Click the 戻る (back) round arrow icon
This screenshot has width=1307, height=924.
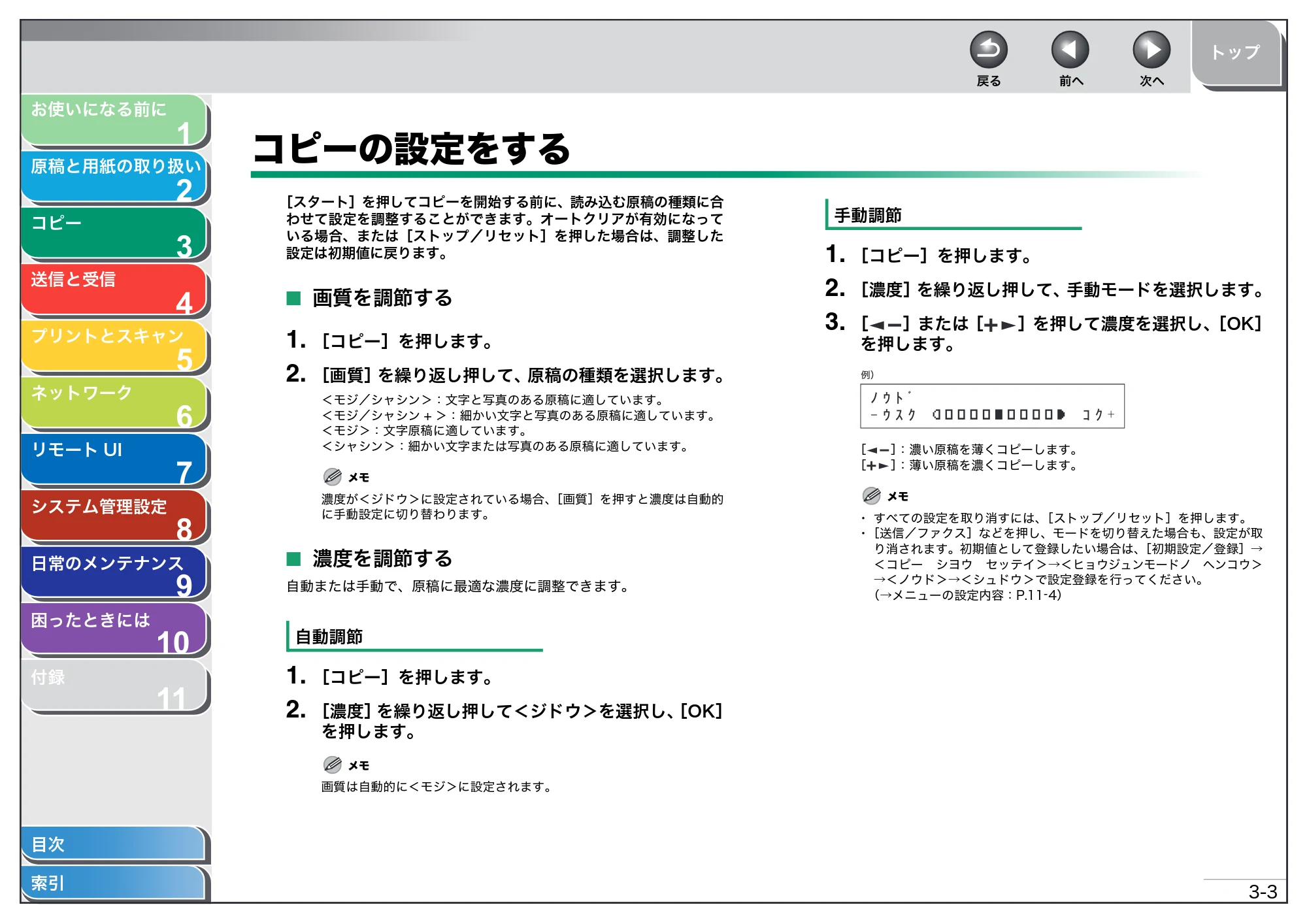tap(988, 50)
